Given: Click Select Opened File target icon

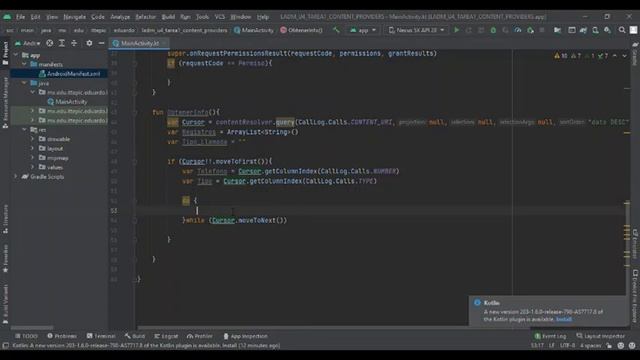Looking at the screenshot, I should 49,43.
